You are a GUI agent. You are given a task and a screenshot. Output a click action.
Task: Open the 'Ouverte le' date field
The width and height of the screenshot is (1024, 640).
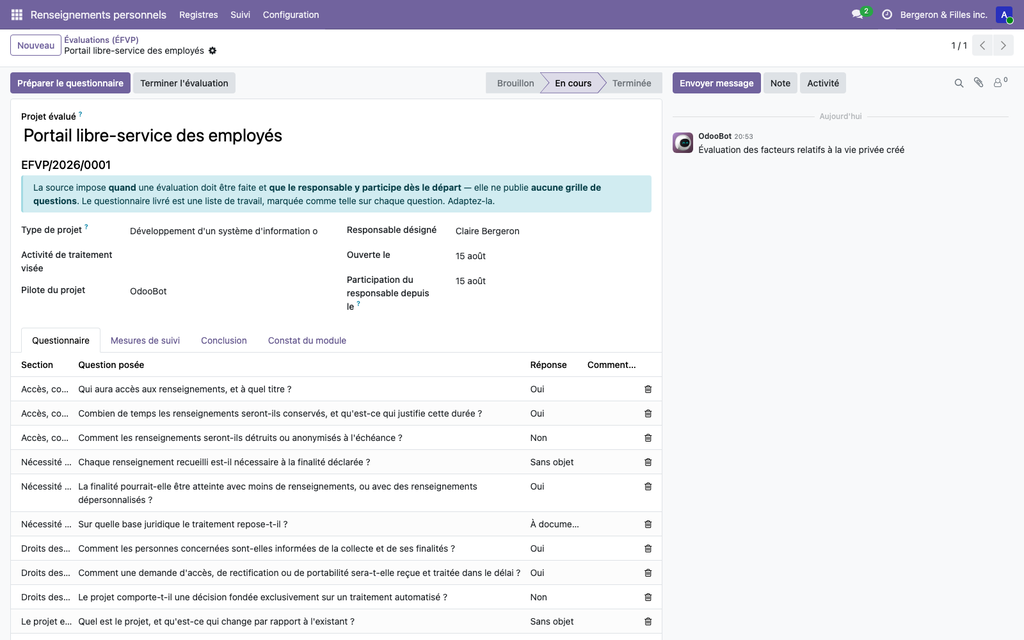click(x=552, y=256)
